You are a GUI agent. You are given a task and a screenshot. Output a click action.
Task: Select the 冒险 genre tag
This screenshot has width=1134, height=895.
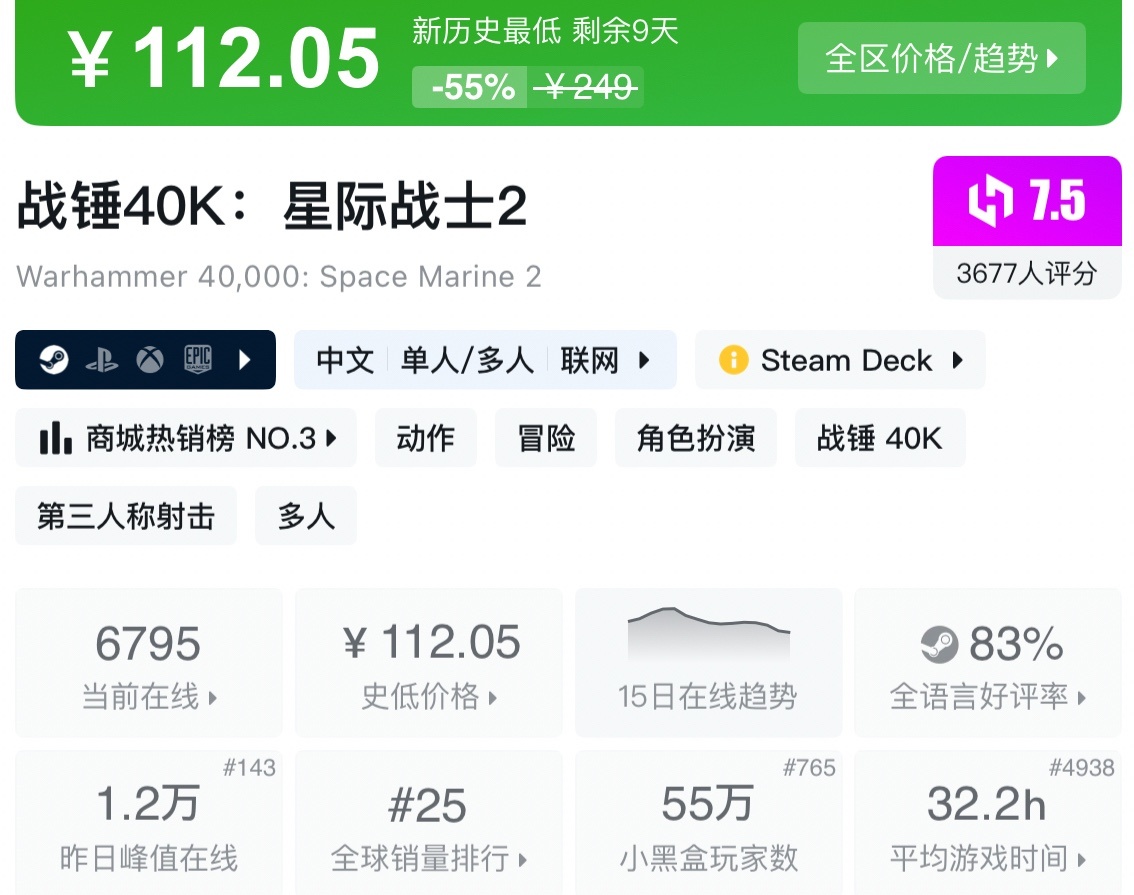pos(546,437)
